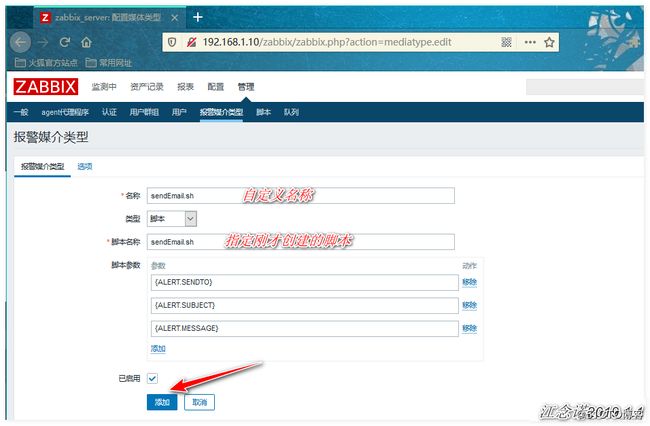Click the blue 添加 submit button
The image size is (650, 426).
pos(162,402)
